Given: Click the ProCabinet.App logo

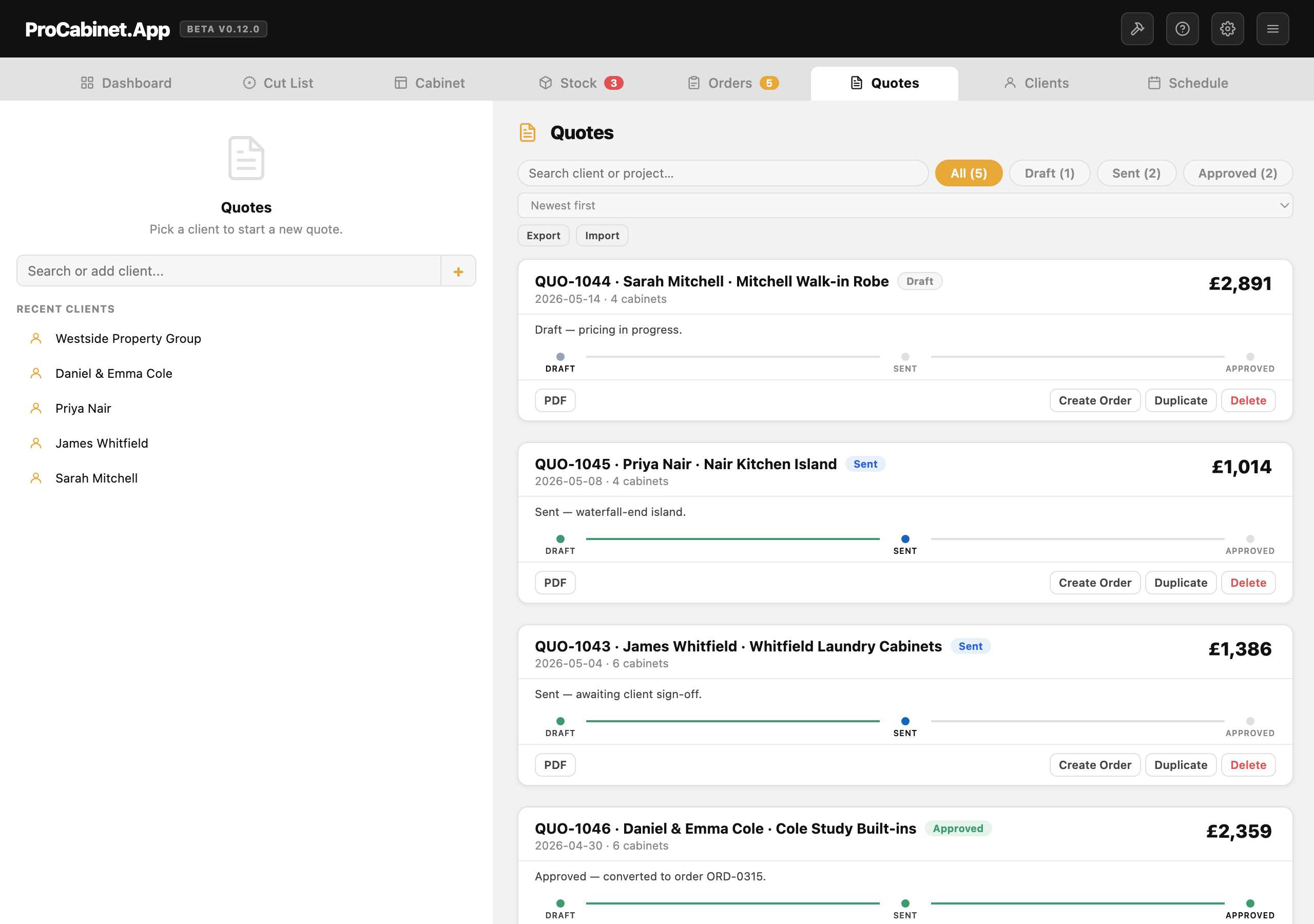Looking at the screenshot, I should click(98, 29).
